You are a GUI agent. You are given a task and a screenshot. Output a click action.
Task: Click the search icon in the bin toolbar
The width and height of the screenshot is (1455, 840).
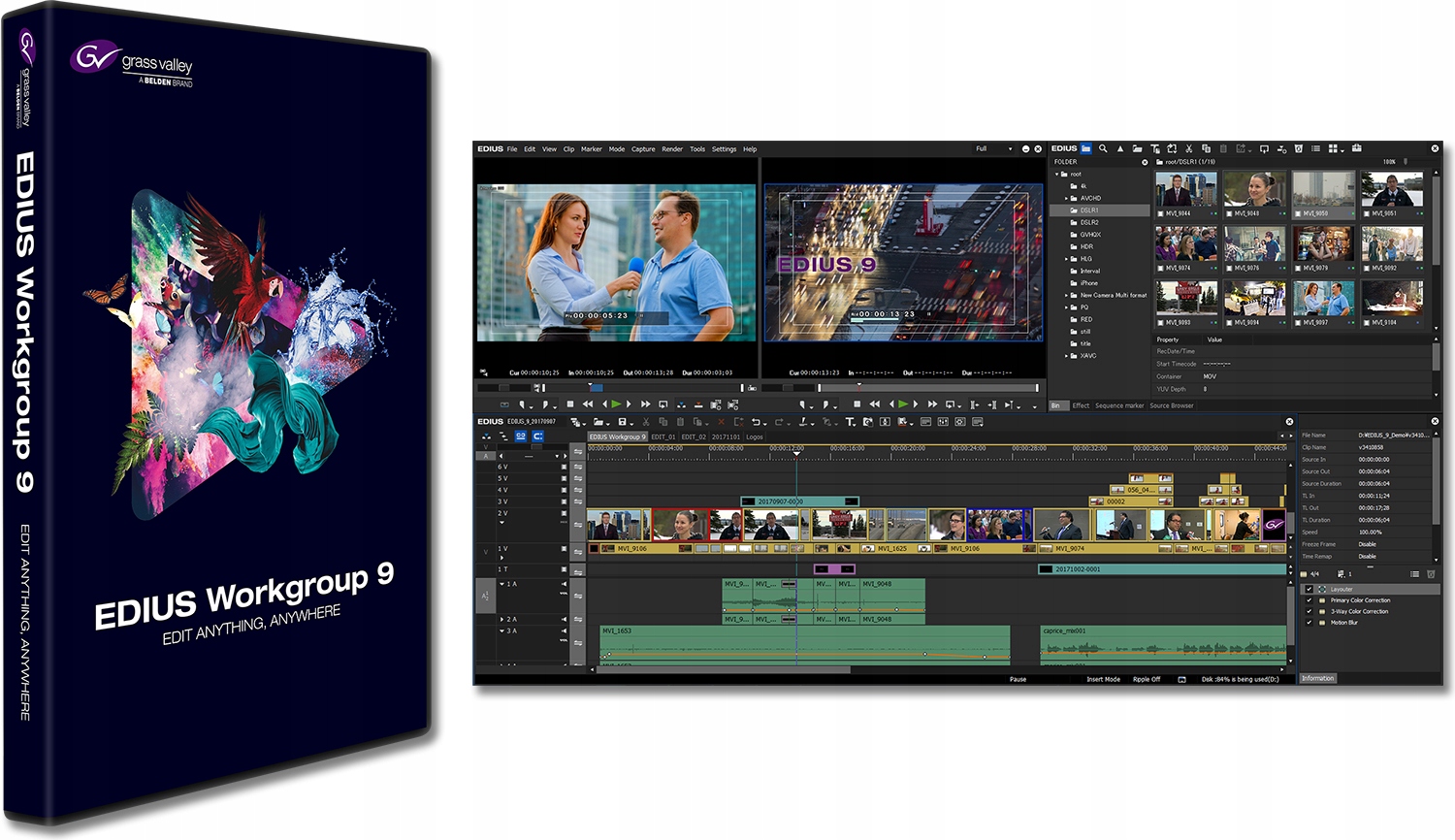point(1103,148)
